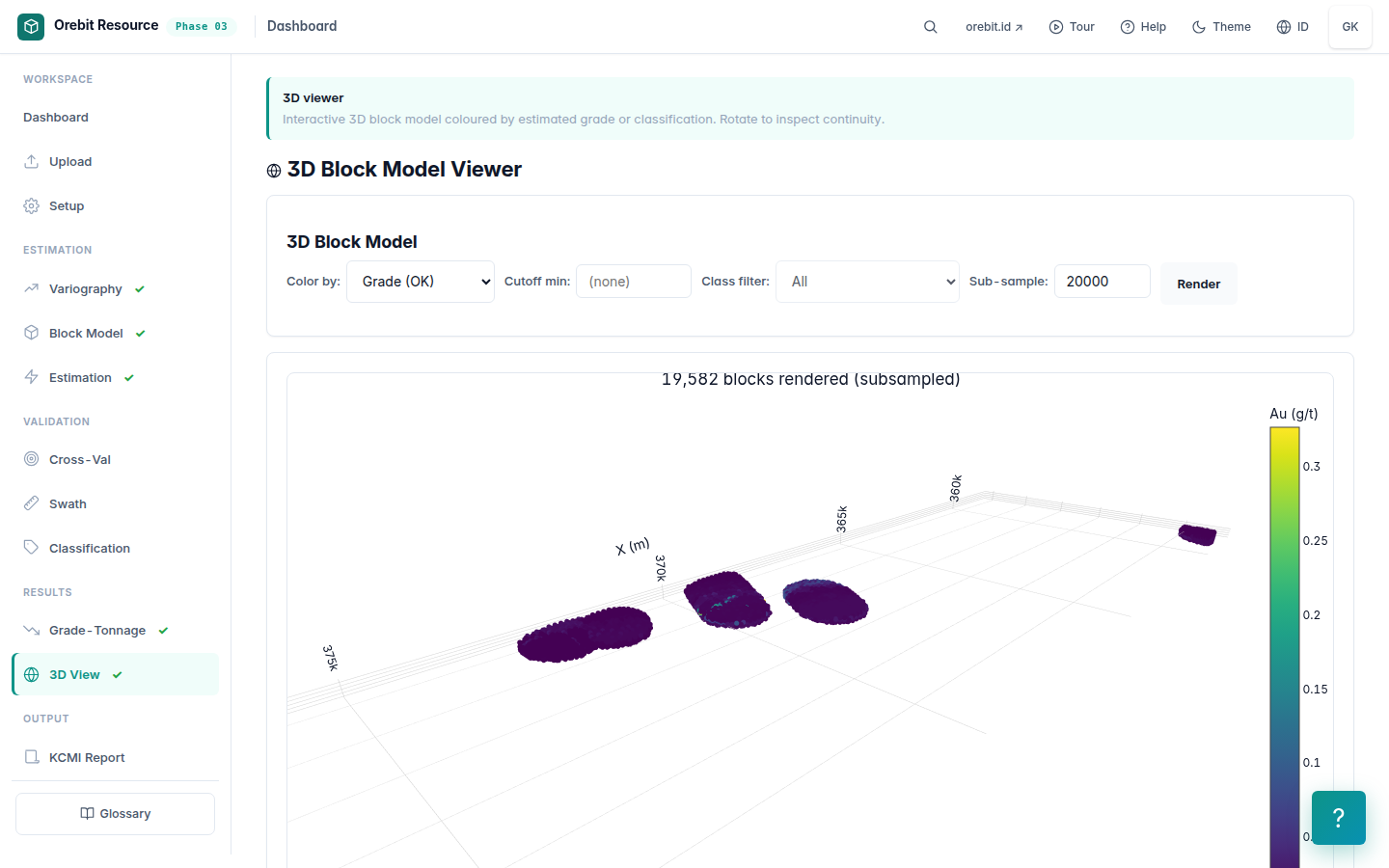1389x868 pixels.
Task: Open Classification page
Action: (x=116, y=548)
